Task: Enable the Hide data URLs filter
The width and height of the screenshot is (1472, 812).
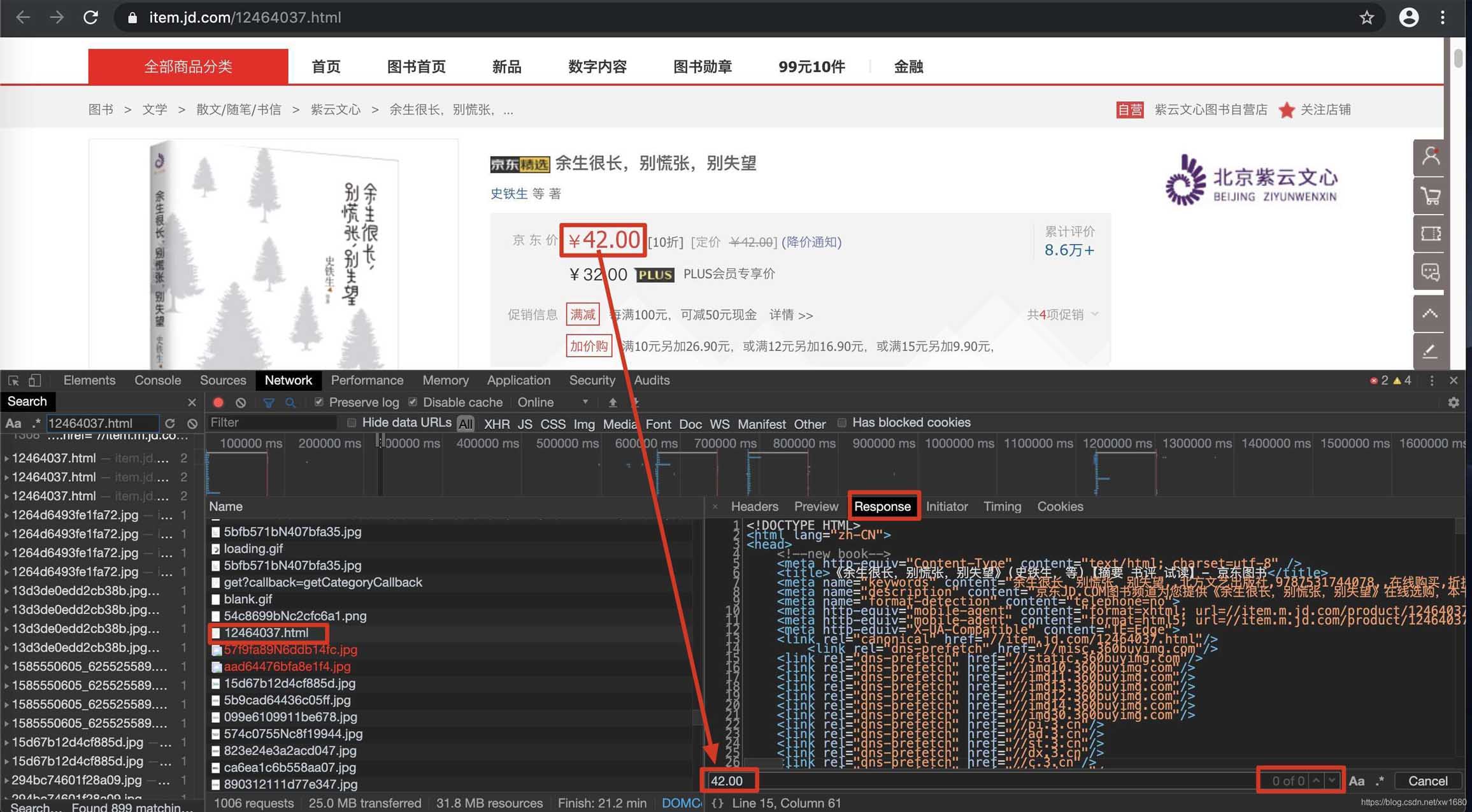Action: [x=351, y=422]
